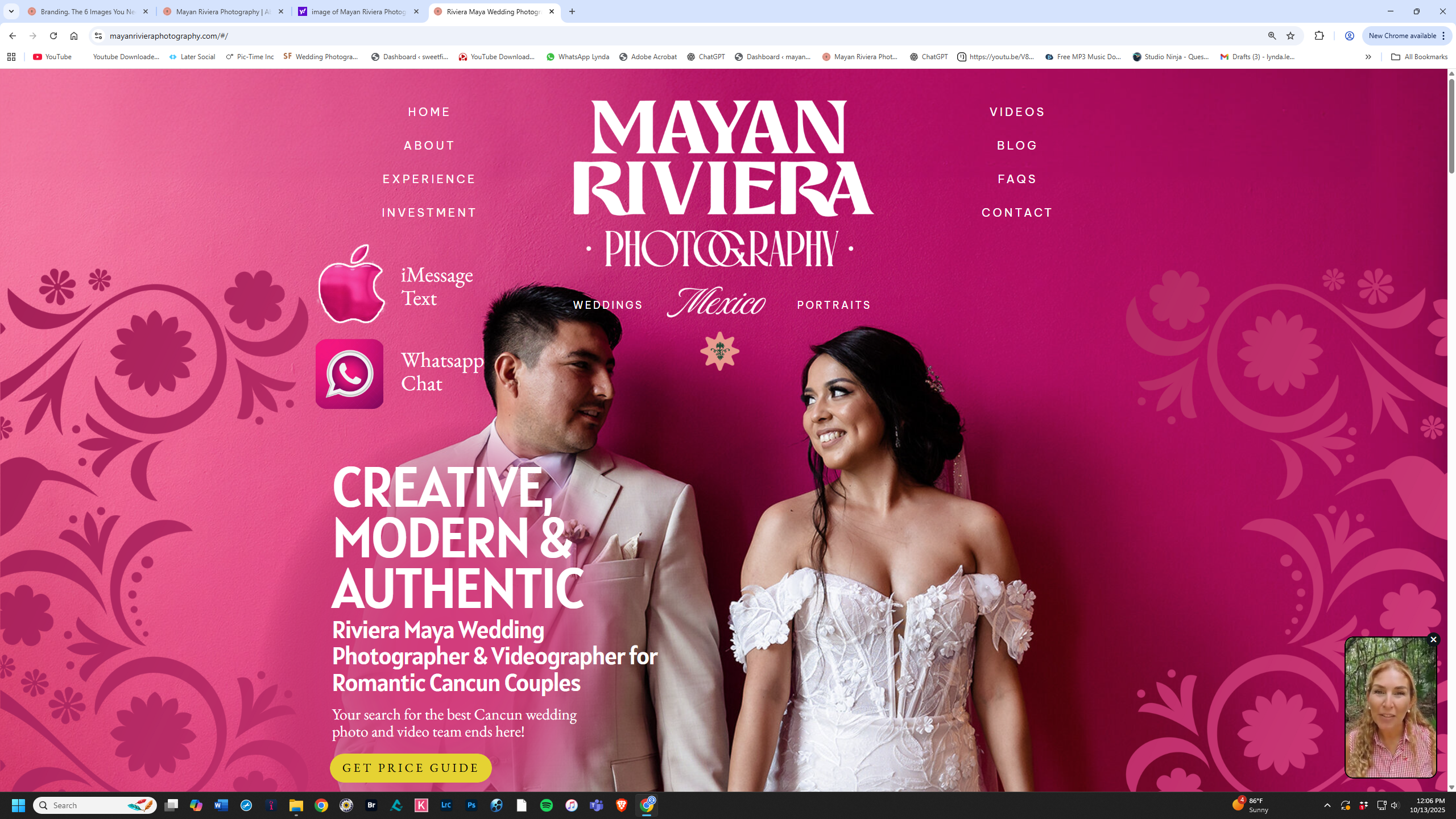Open Photoshop from the taskbar
The height and width of the screenshot is (819, 1456).
coord(471,805)
